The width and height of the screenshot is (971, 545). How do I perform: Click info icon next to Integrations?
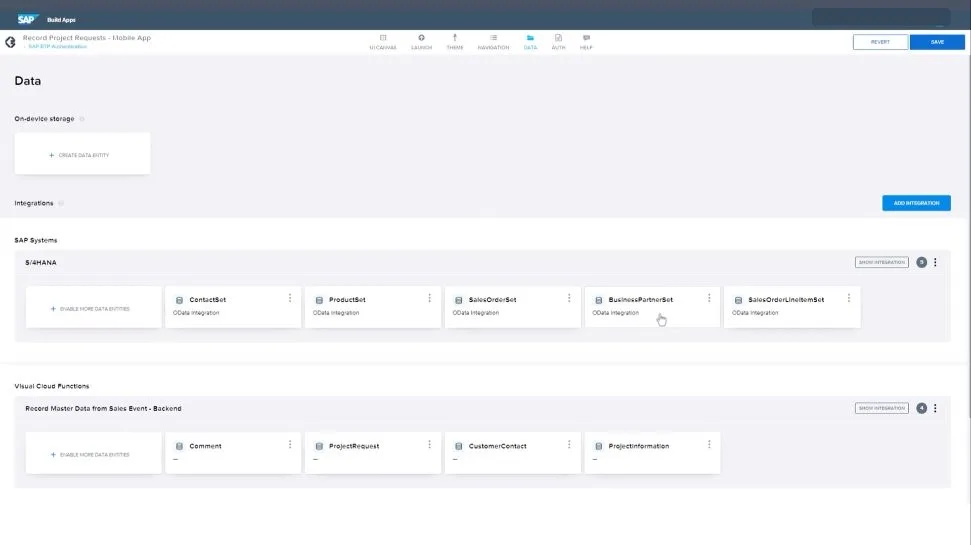click(61, 203)
